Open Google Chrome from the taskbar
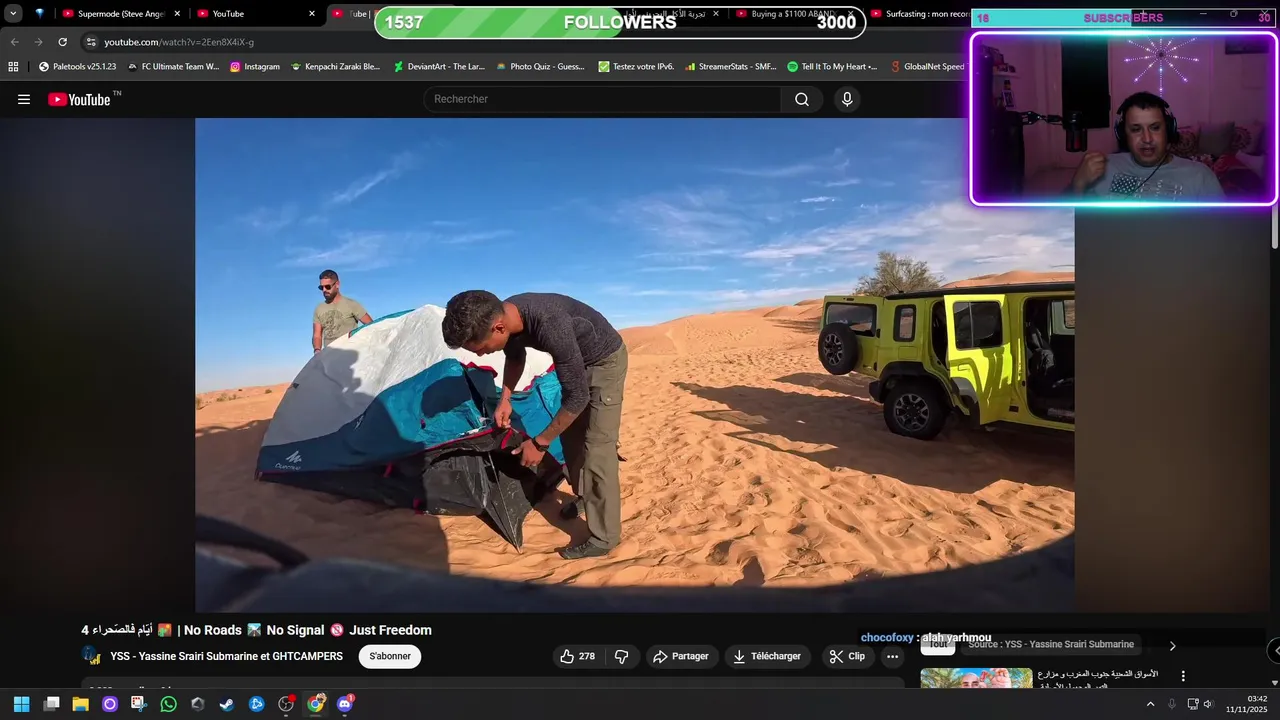Image resolution: width=1280 pixels, height=720 pixels. (315, 704)
